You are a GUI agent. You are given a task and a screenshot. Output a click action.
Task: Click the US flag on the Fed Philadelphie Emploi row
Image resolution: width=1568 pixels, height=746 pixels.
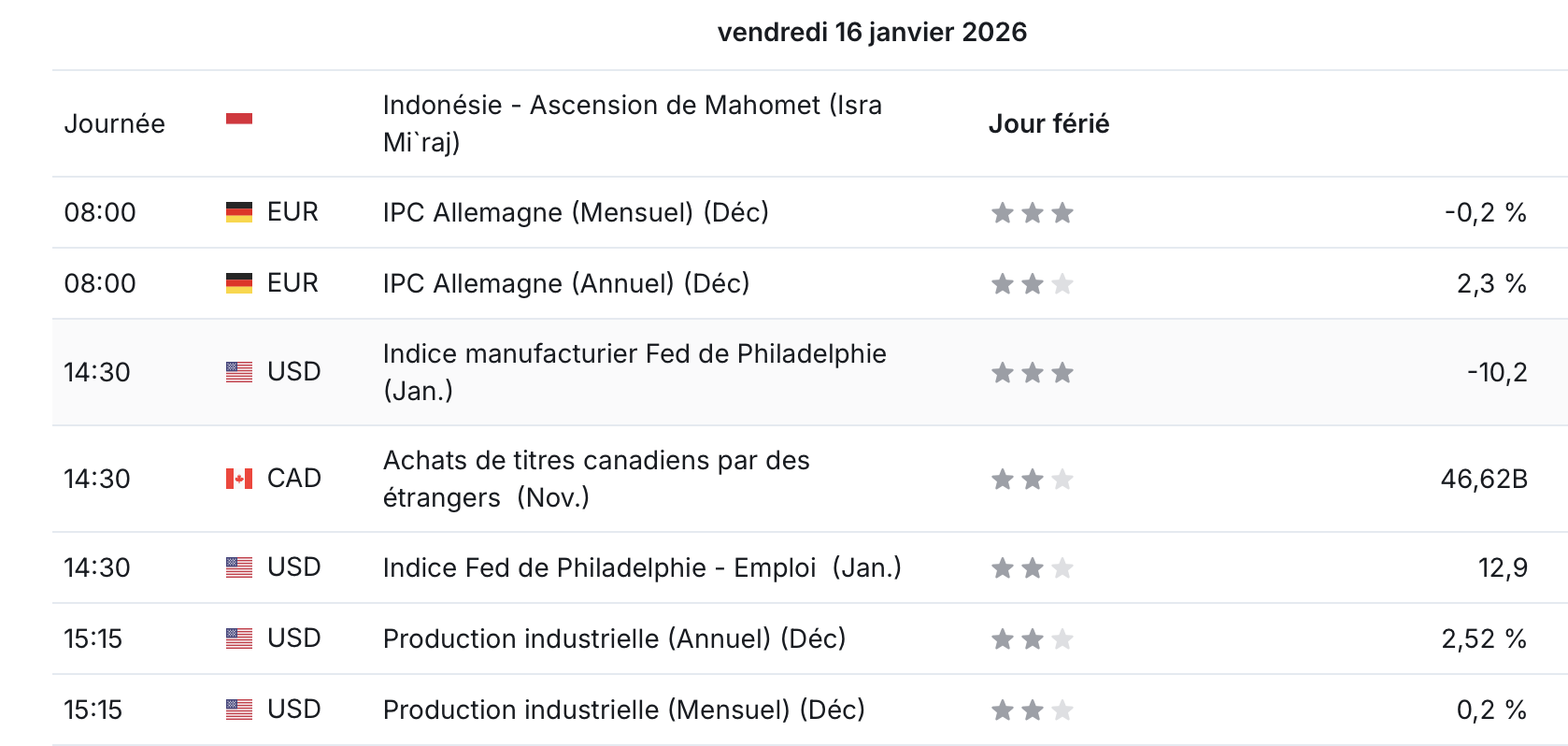[239, 567]
